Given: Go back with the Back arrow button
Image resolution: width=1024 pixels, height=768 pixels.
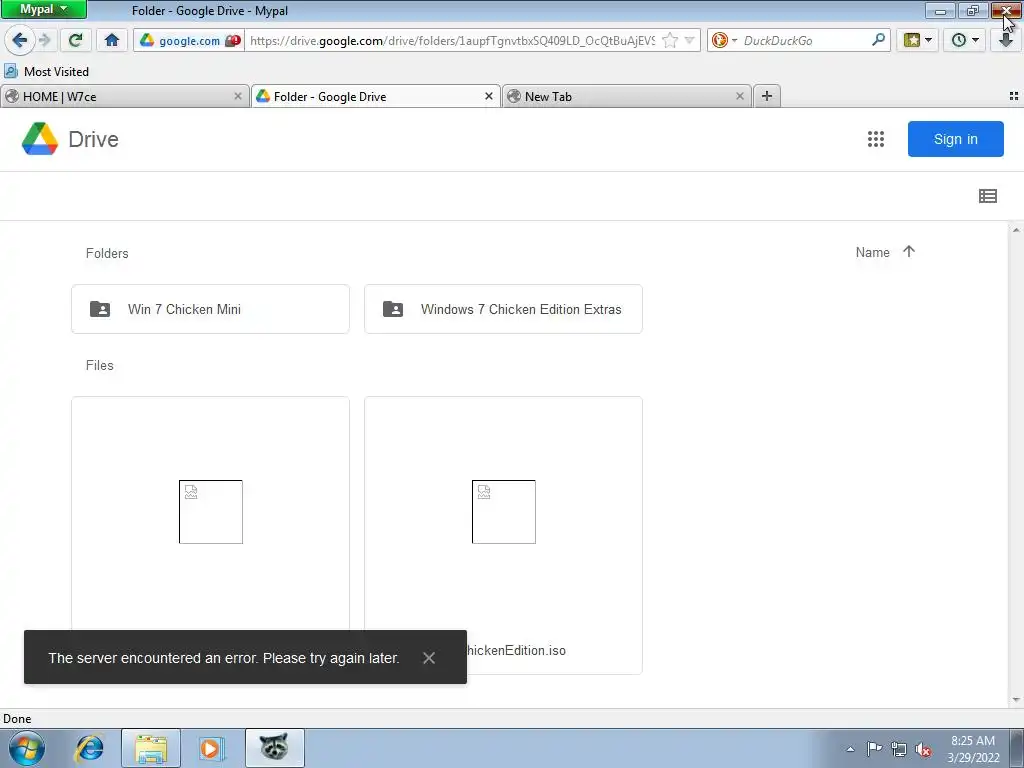Looking at the screenshot, I should (20, 40).
